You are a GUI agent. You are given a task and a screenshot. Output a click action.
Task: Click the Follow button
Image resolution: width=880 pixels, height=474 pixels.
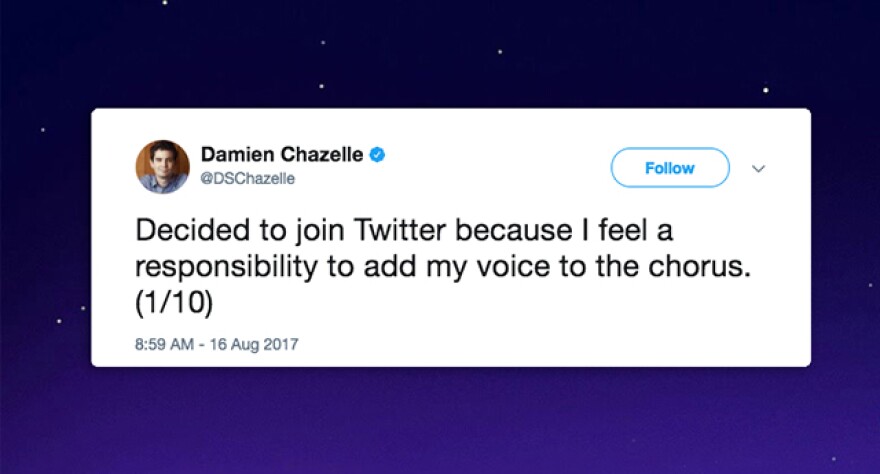(x=669, y=168)
